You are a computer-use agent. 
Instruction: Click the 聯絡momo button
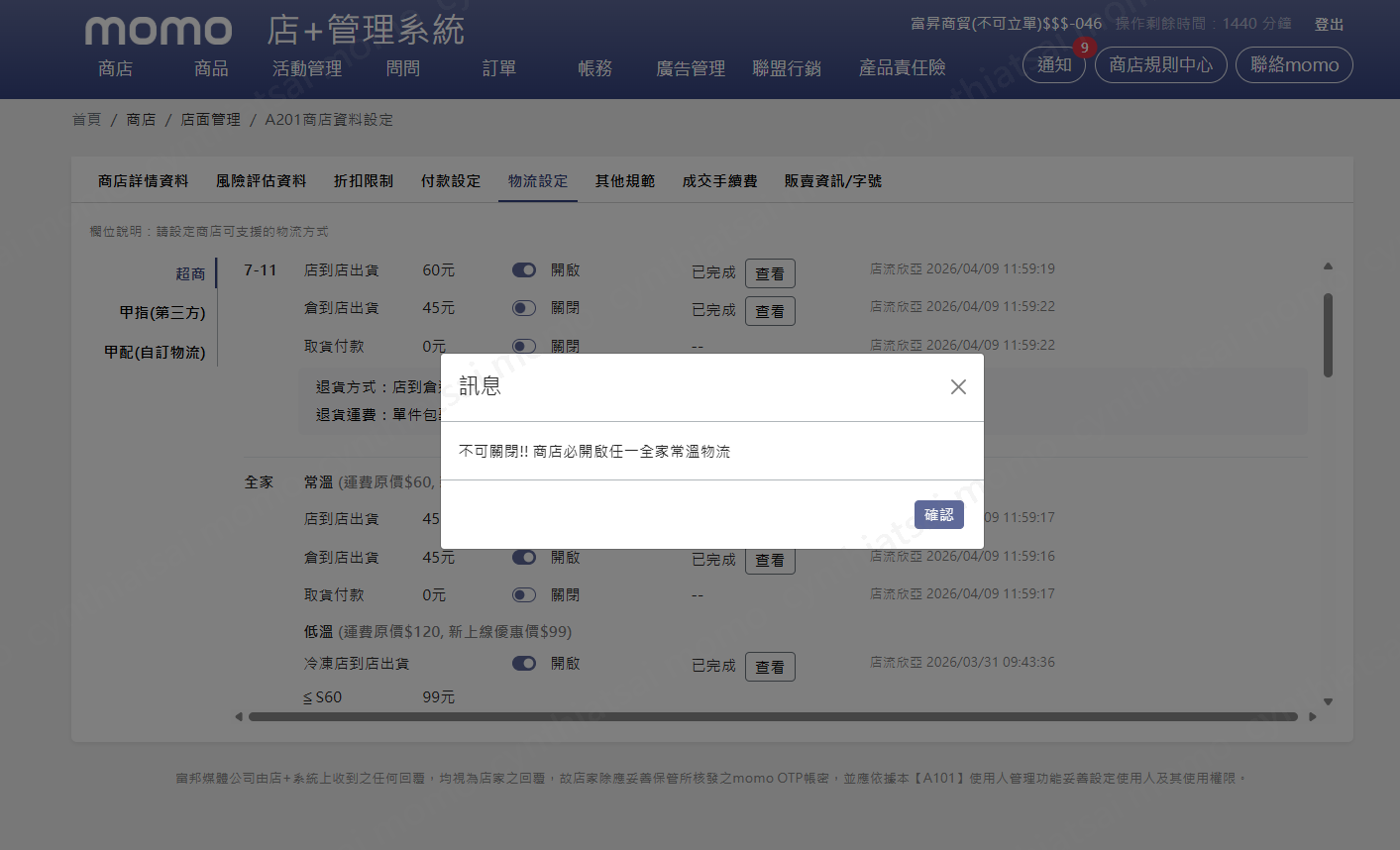pyautogui.click(x=1294, y=65)
